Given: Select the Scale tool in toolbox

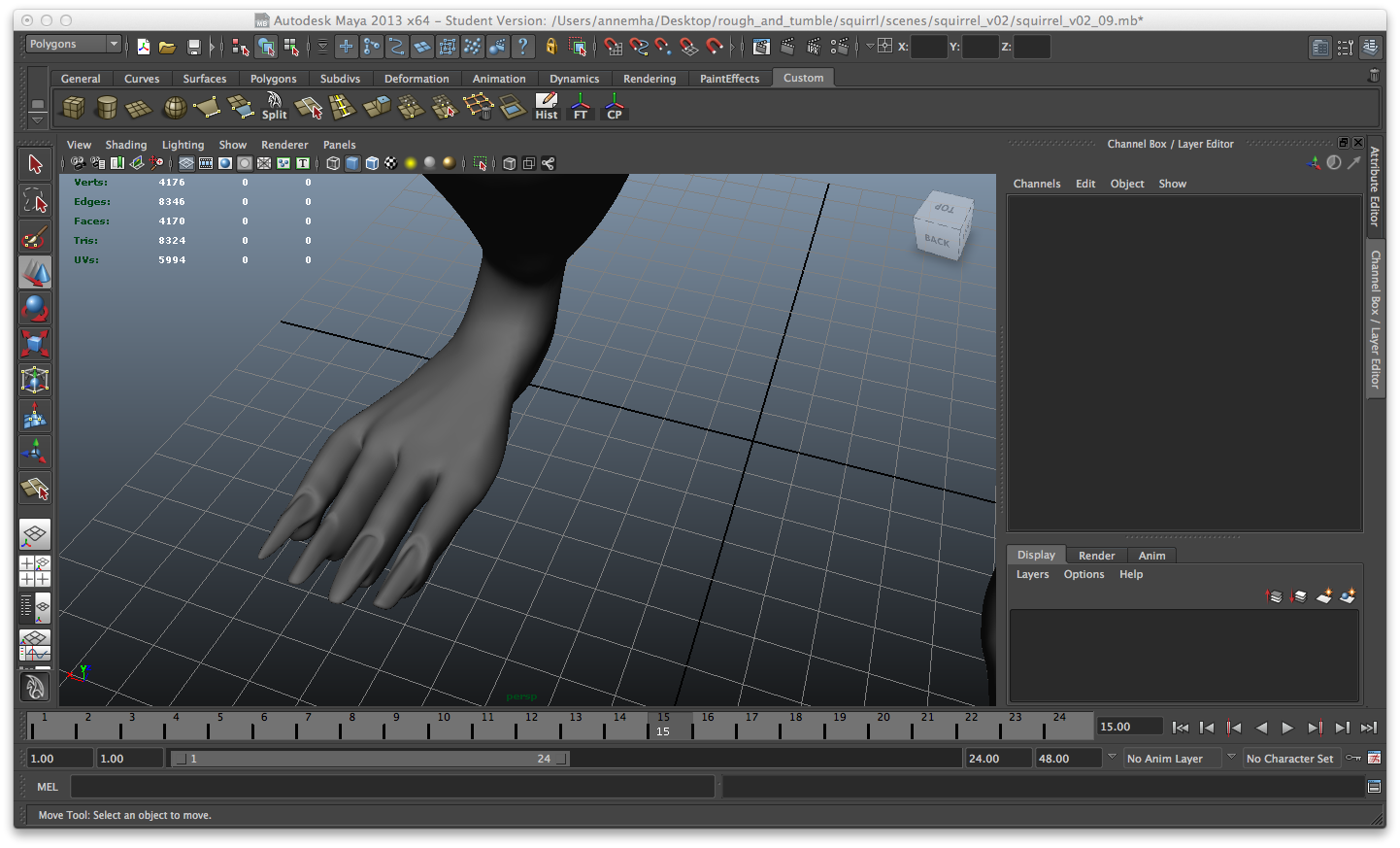Looking at the screenshot, I should click(x=35, y=344).
